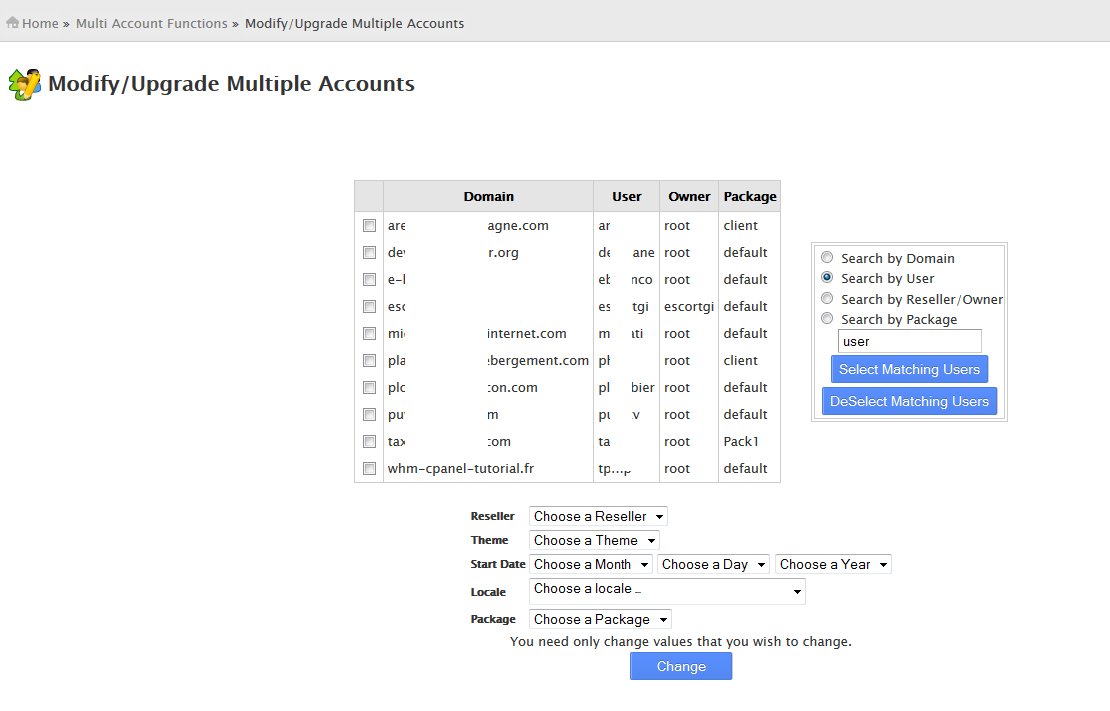Click the DeSelect Matching Users button
Screen dimensions: 1110x711
tap(910, 401)
